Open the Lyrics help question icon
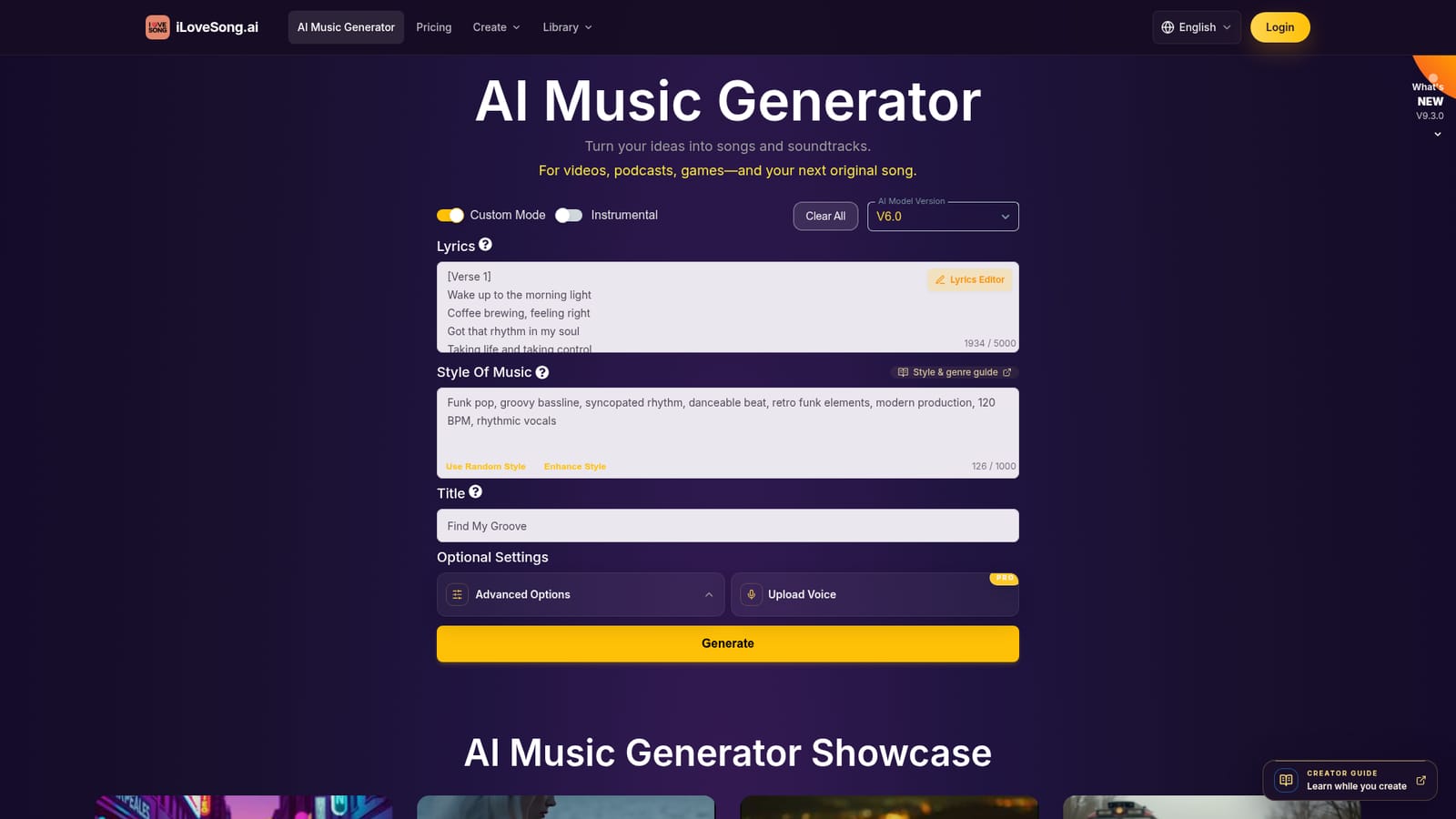The width and height of the screenshot is (1456, 819). pyautogui.click(x=486, y=245)
